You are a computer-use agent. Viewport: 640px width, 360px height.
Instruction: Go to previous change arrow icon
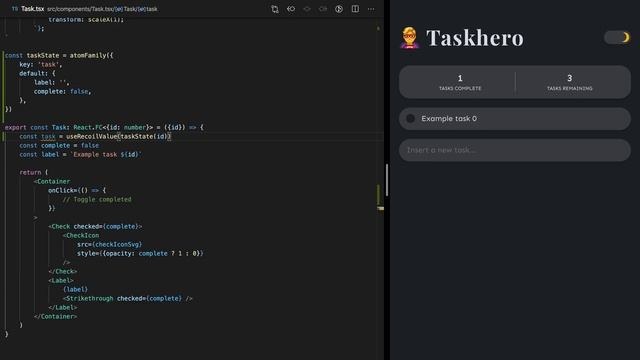click(x=291, y=9)
